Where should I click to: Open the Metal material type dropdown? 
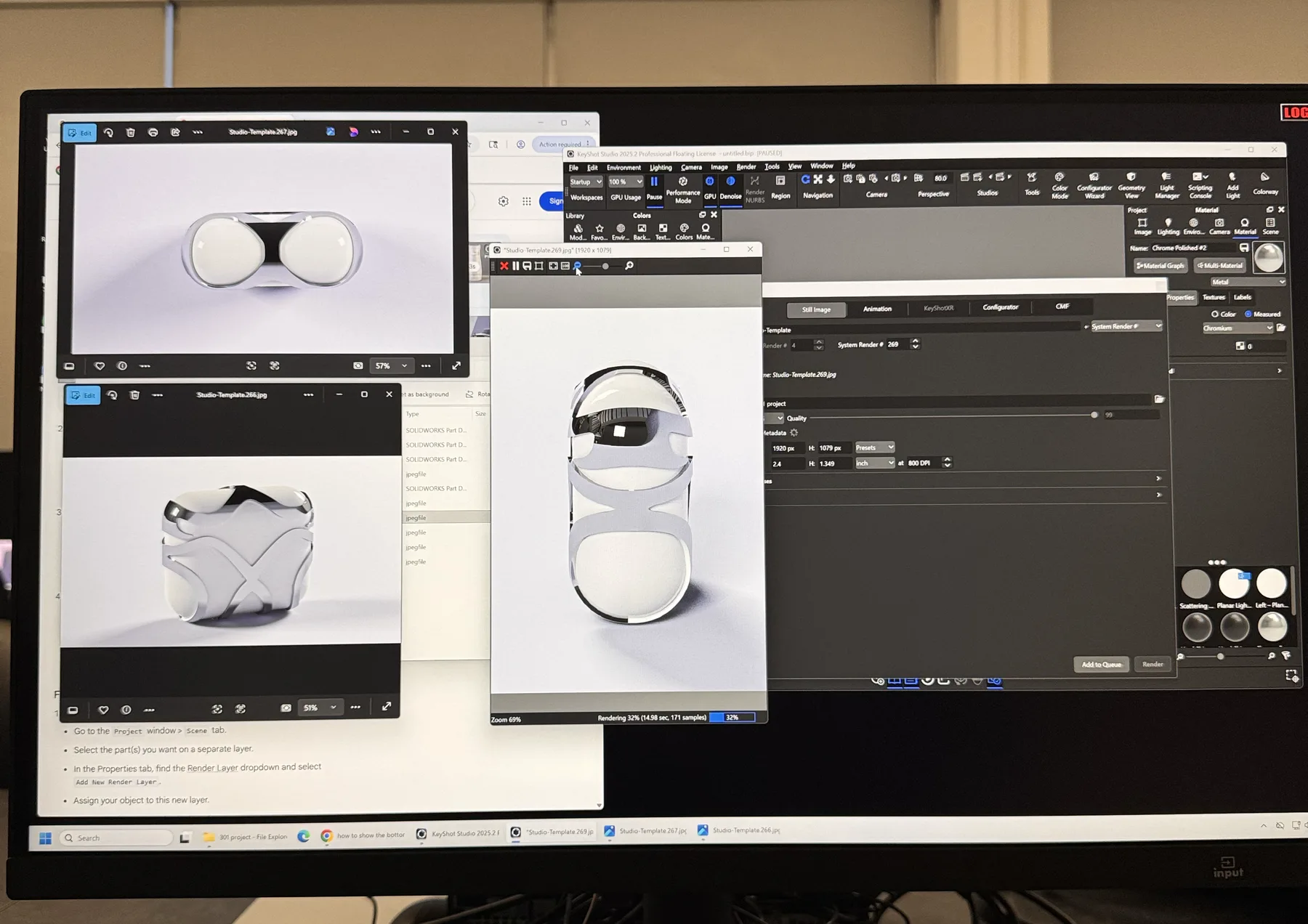click(x=1248, y=282)
